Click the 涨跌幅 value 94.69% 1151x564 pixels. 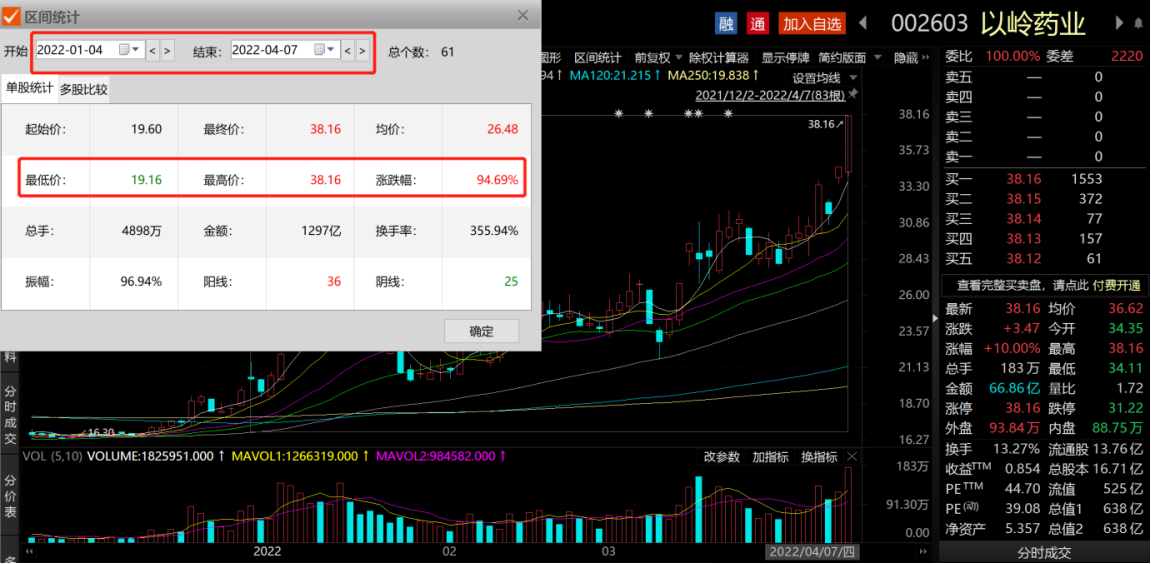[x=499, y=179]
